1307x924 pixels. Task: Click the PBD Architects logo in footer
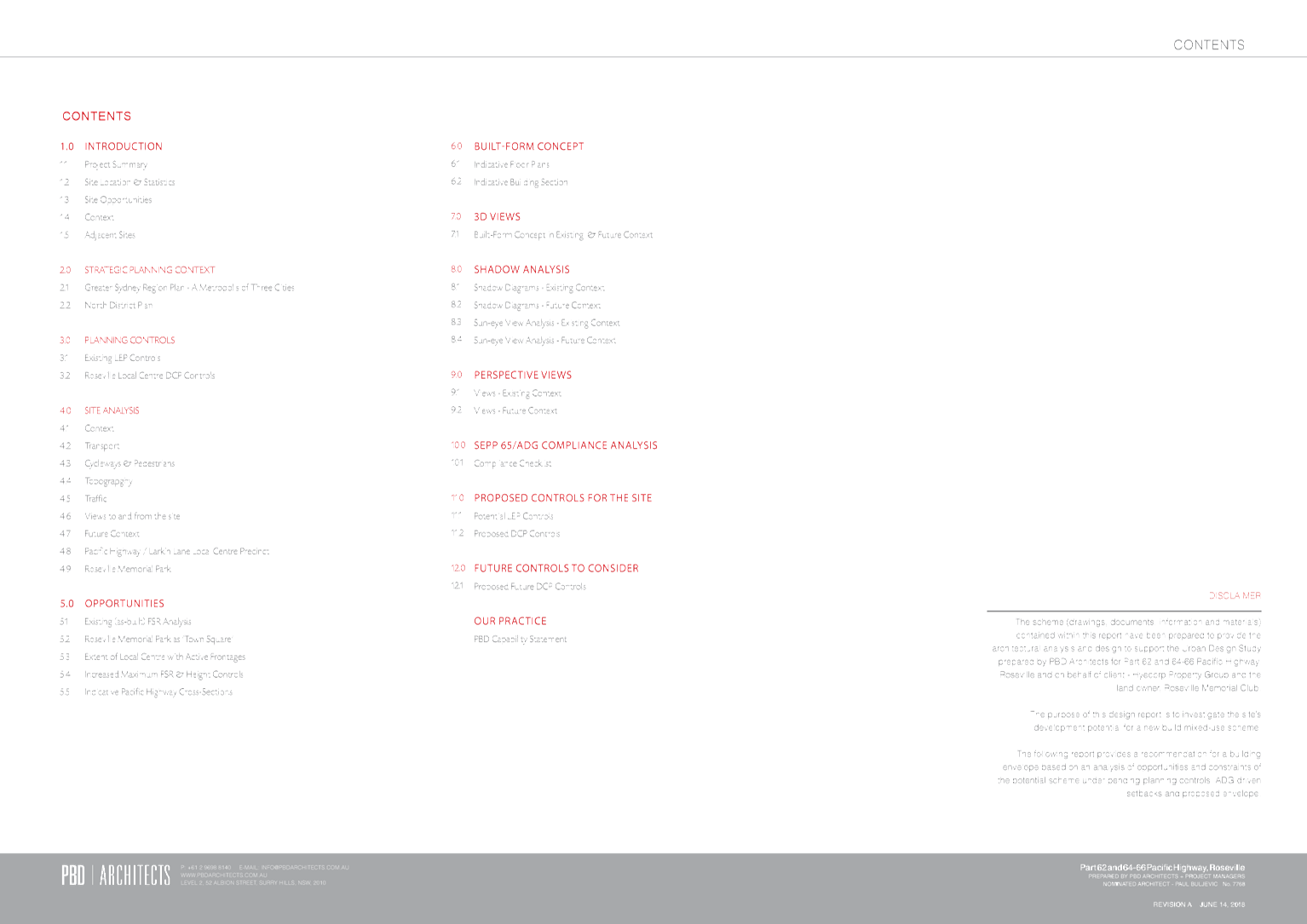coord(116,875)
